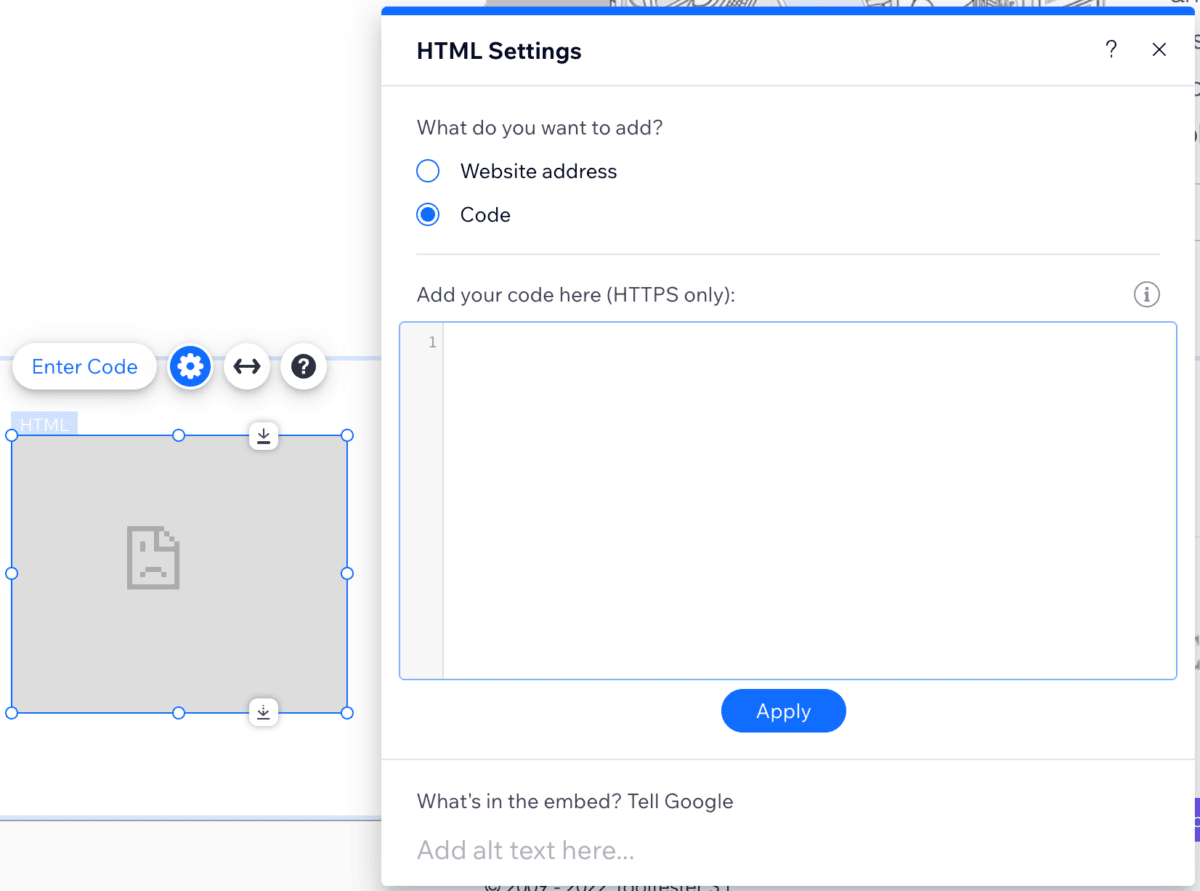Click the top-left resize handle of HTML box
Image resolution: width=1200 pixels, height=891 pixels.
(x=12, y=435)
